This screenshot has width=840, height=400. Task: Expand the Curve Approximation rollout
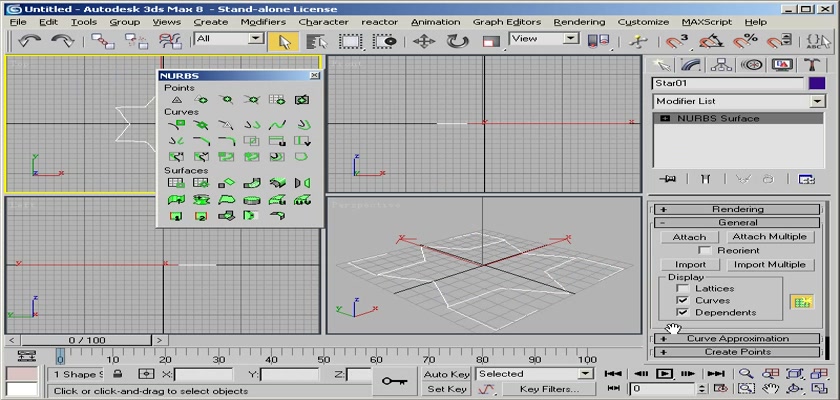[x=737, y=338]
